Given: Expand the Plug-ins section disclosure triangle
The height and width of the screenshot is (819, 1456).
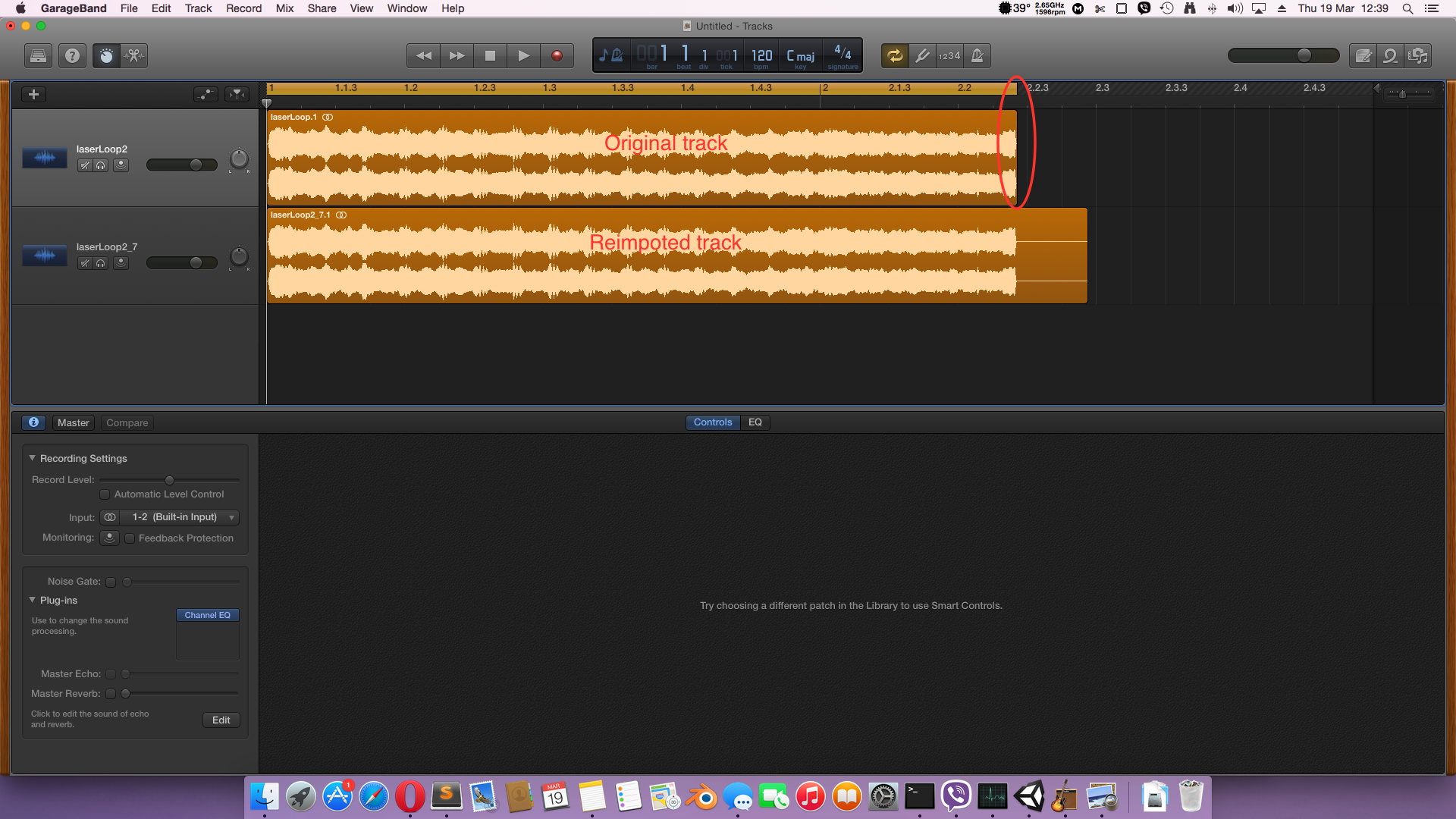Looking at the screenshot, I should (x=32, y=599).
